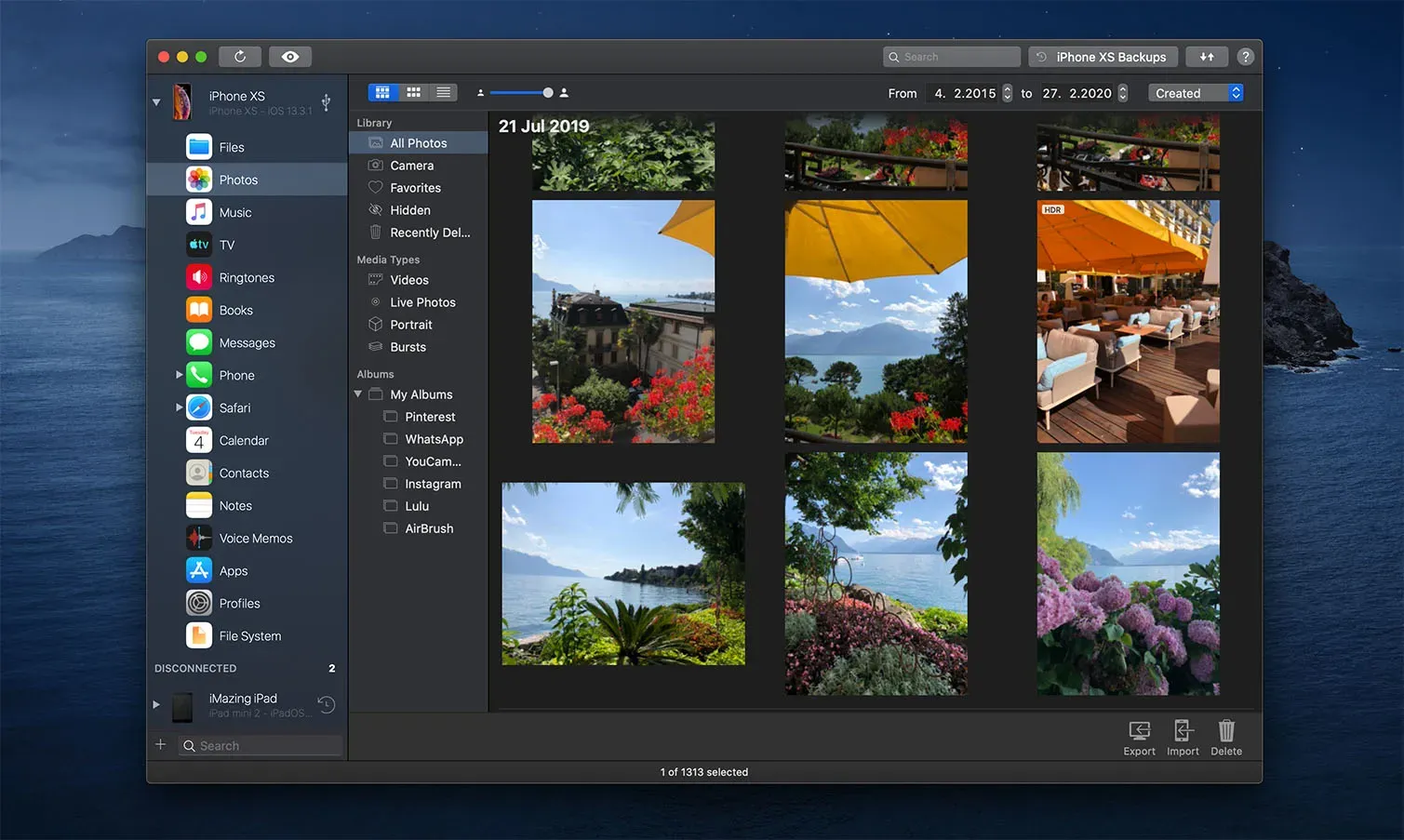Click the Export icon in the bottom toolbar
Image resolution: width=1404 pixels, height=840 pixels.
pyautogui.click(x=1139, y=737)
